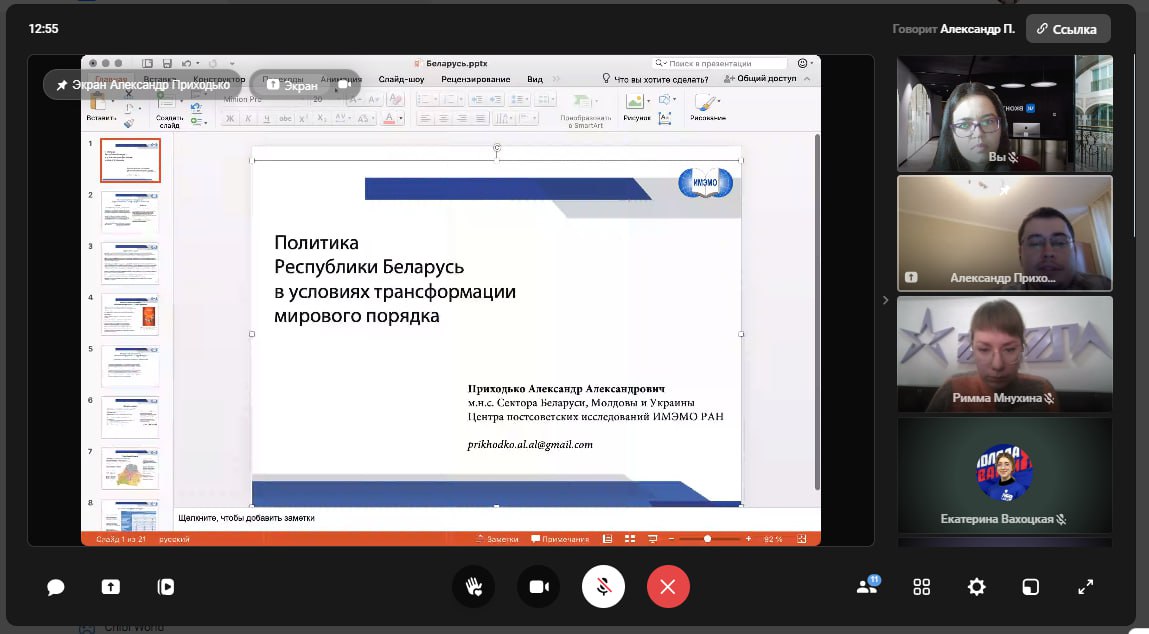
Task: Toggle Заметки notes in status bar
Action: [498, 539]
